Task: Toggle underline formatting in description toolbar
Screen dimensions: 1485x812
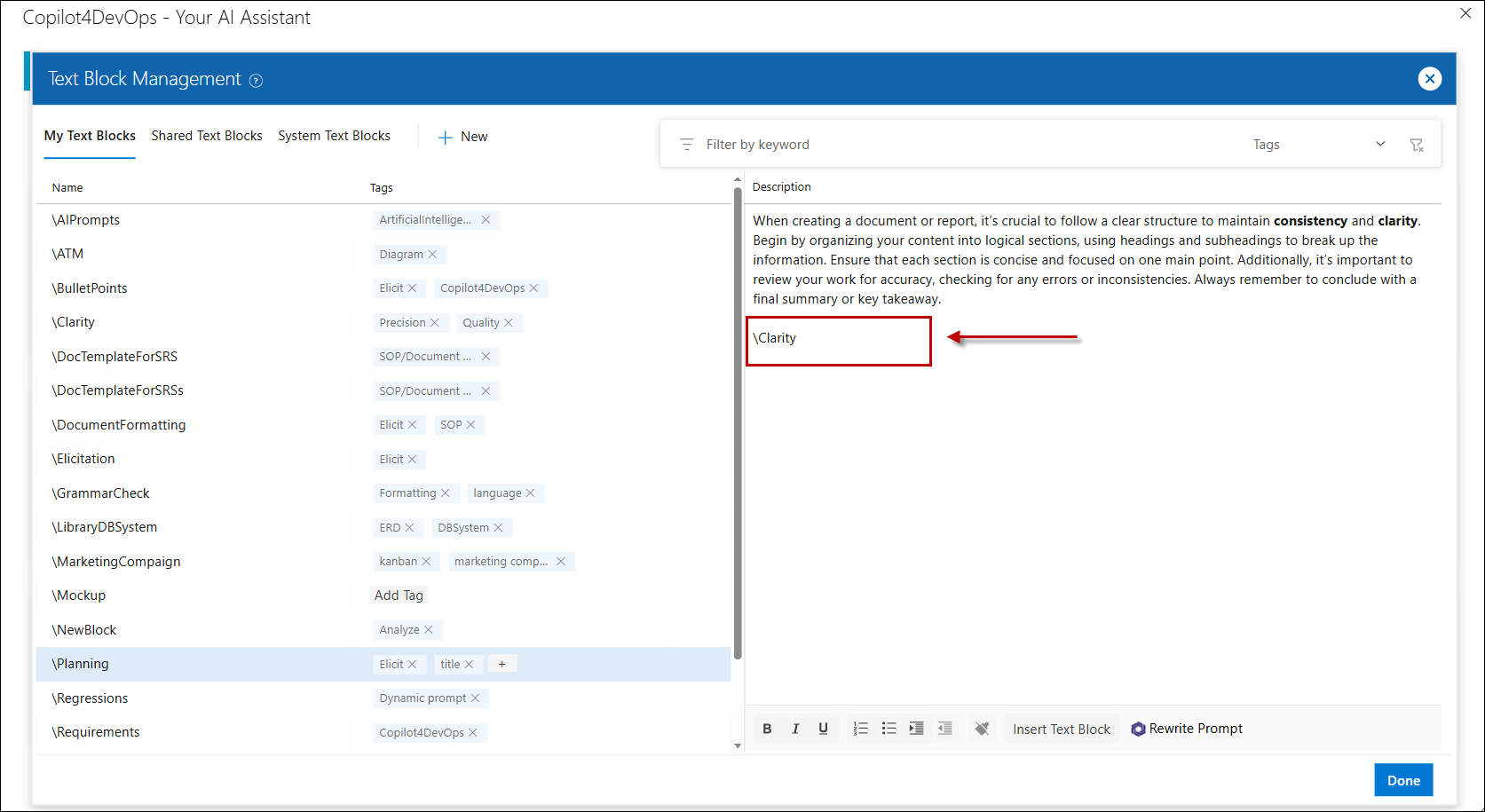Action: tap(823, 729)
